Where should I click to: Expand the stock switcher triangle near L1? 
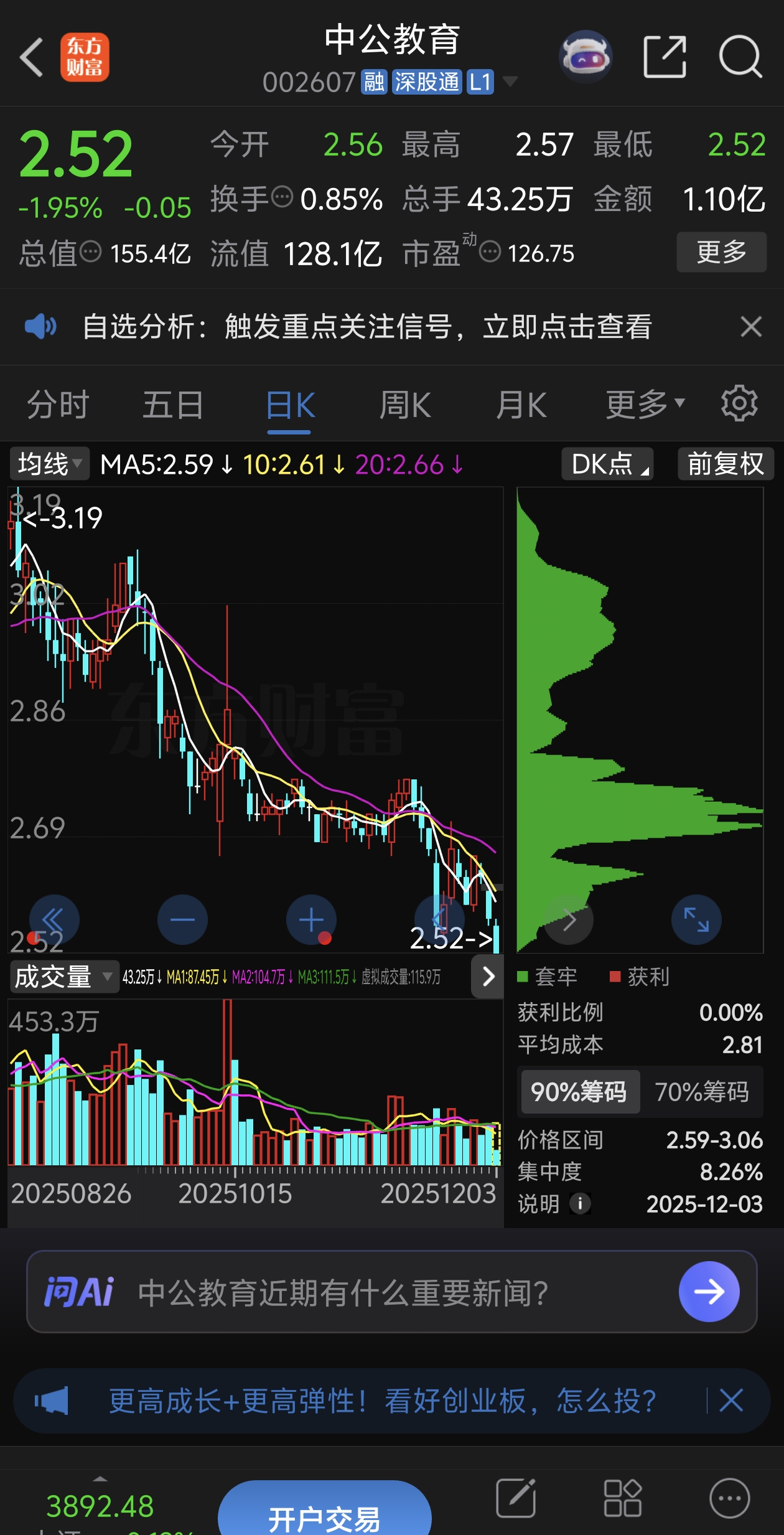click(510, 82)
